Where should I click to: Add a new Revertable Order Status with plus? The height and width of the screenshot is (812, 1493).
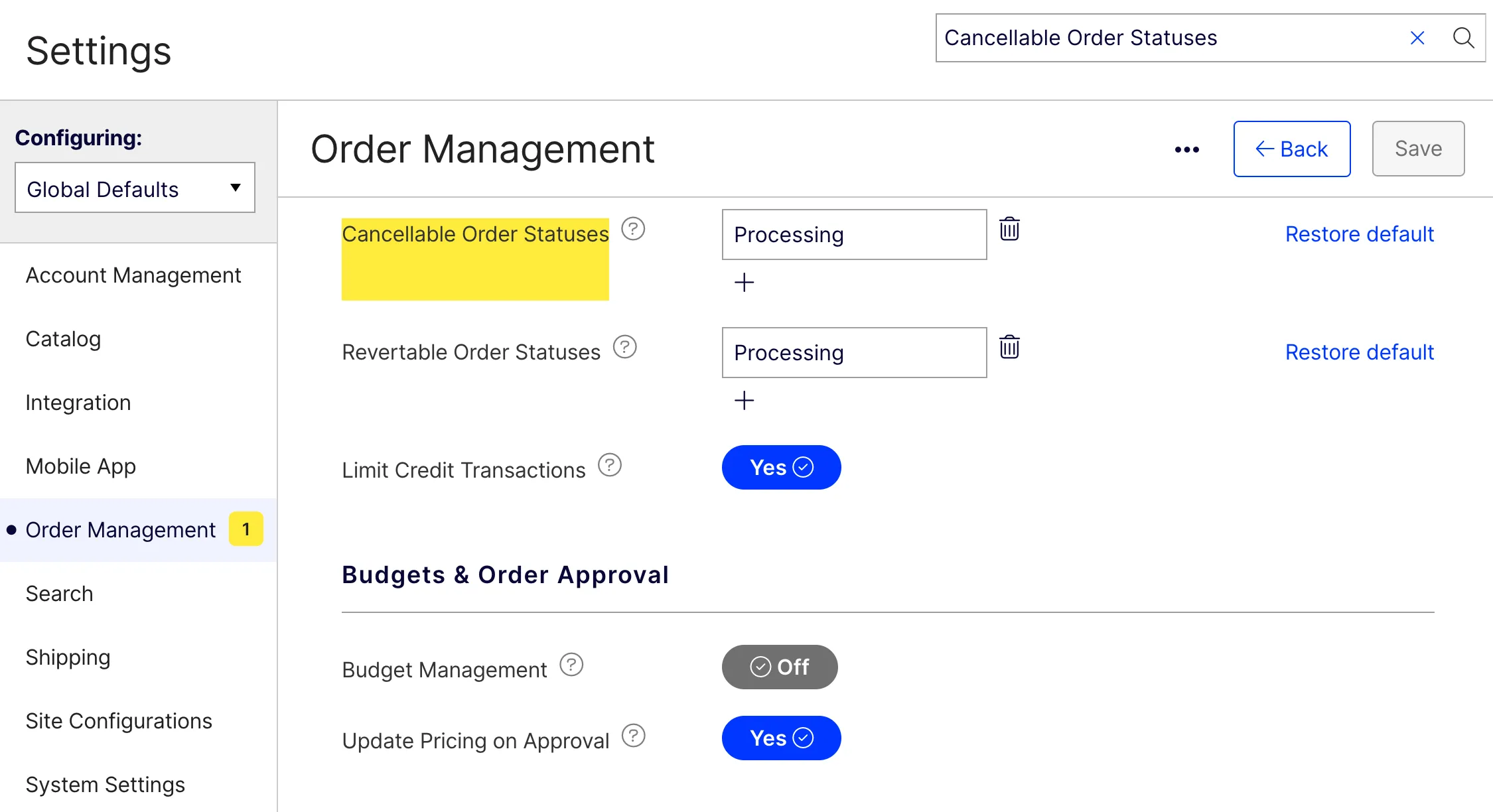pos(744,401)
